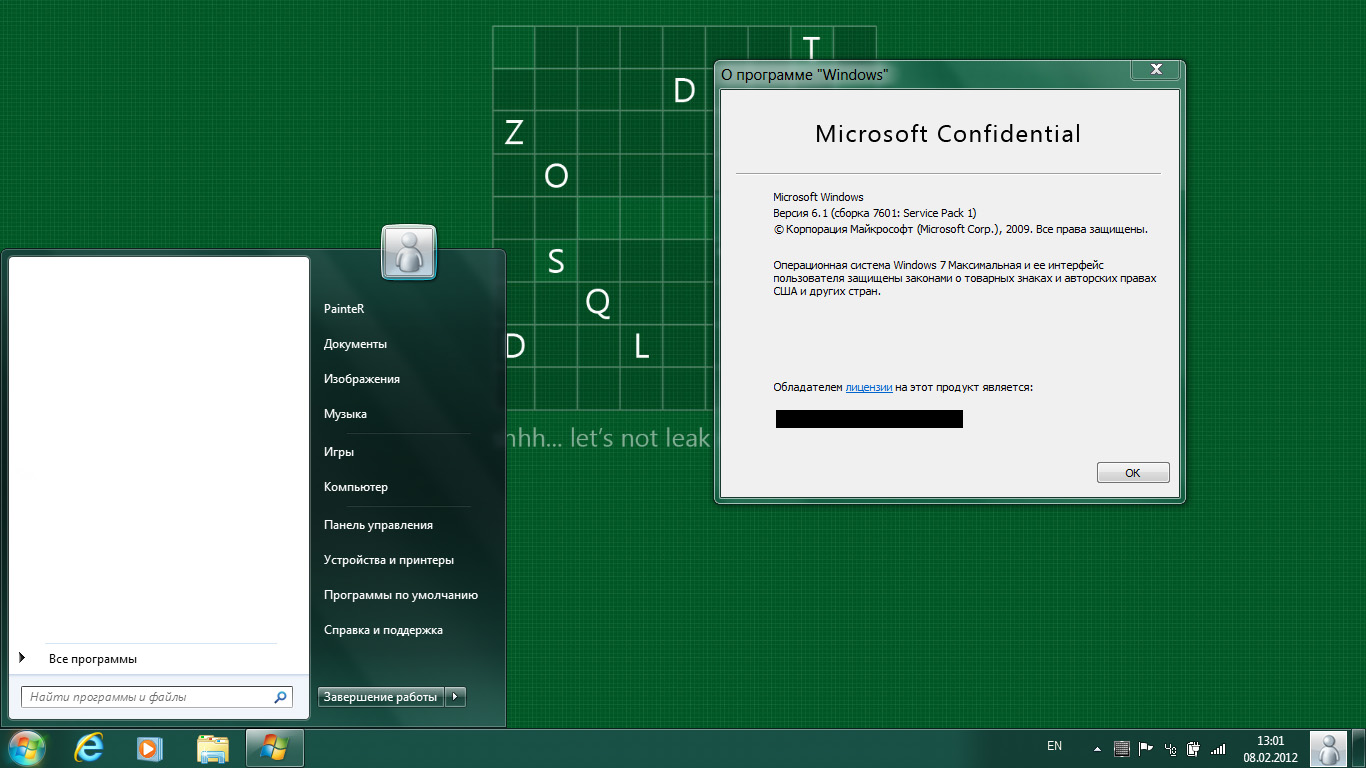The height and width of the screenshot is (768, 1366).
Task: Show hidden tray icons arrow
Action: click(x=1097, y=748)
